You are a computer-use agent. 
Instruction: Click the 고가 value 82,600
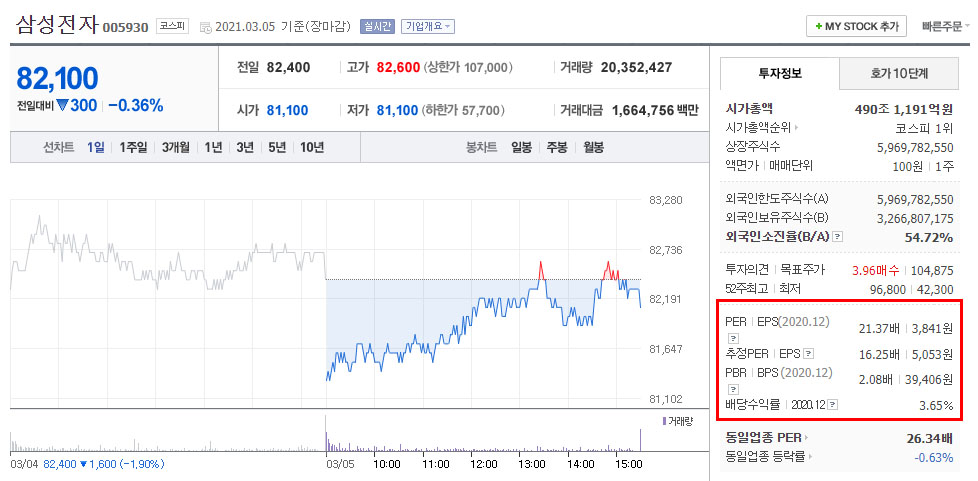point(398,67)
